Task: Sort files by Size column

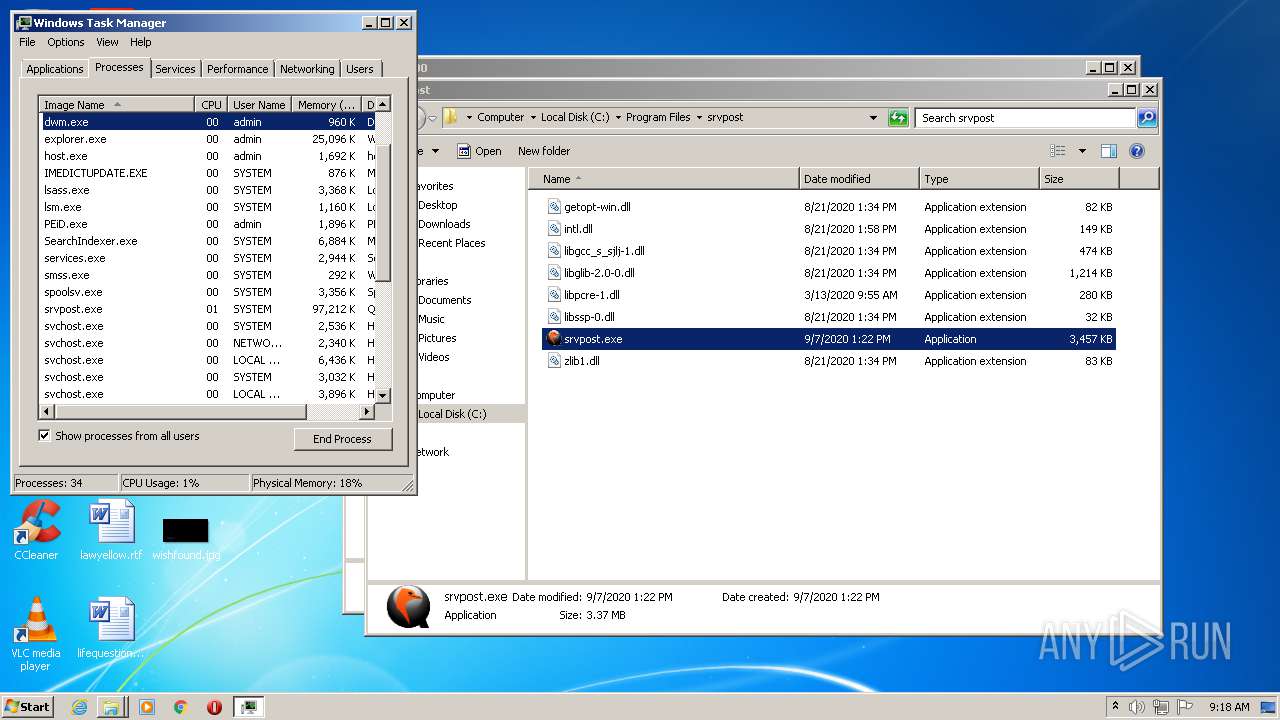Action: click(1079, 179)
